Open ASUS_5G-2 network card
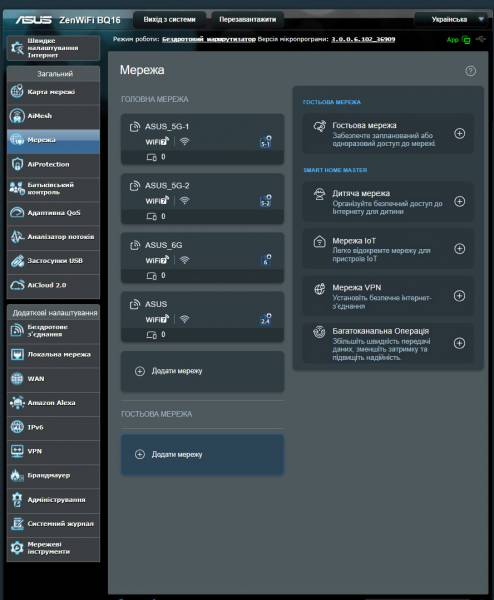The image size is (494, 600). [x=202, y=199]
